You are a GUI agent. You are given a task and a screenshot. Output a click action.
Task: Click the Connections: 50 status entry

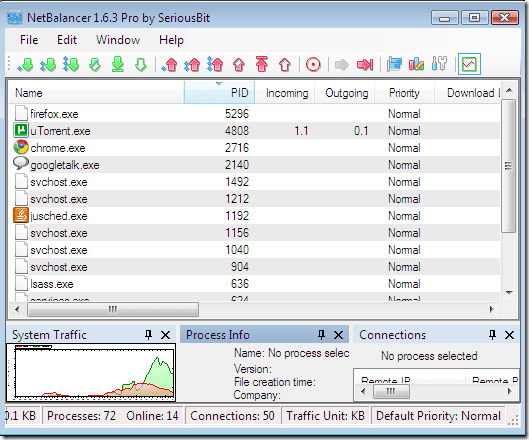[232, 416]
